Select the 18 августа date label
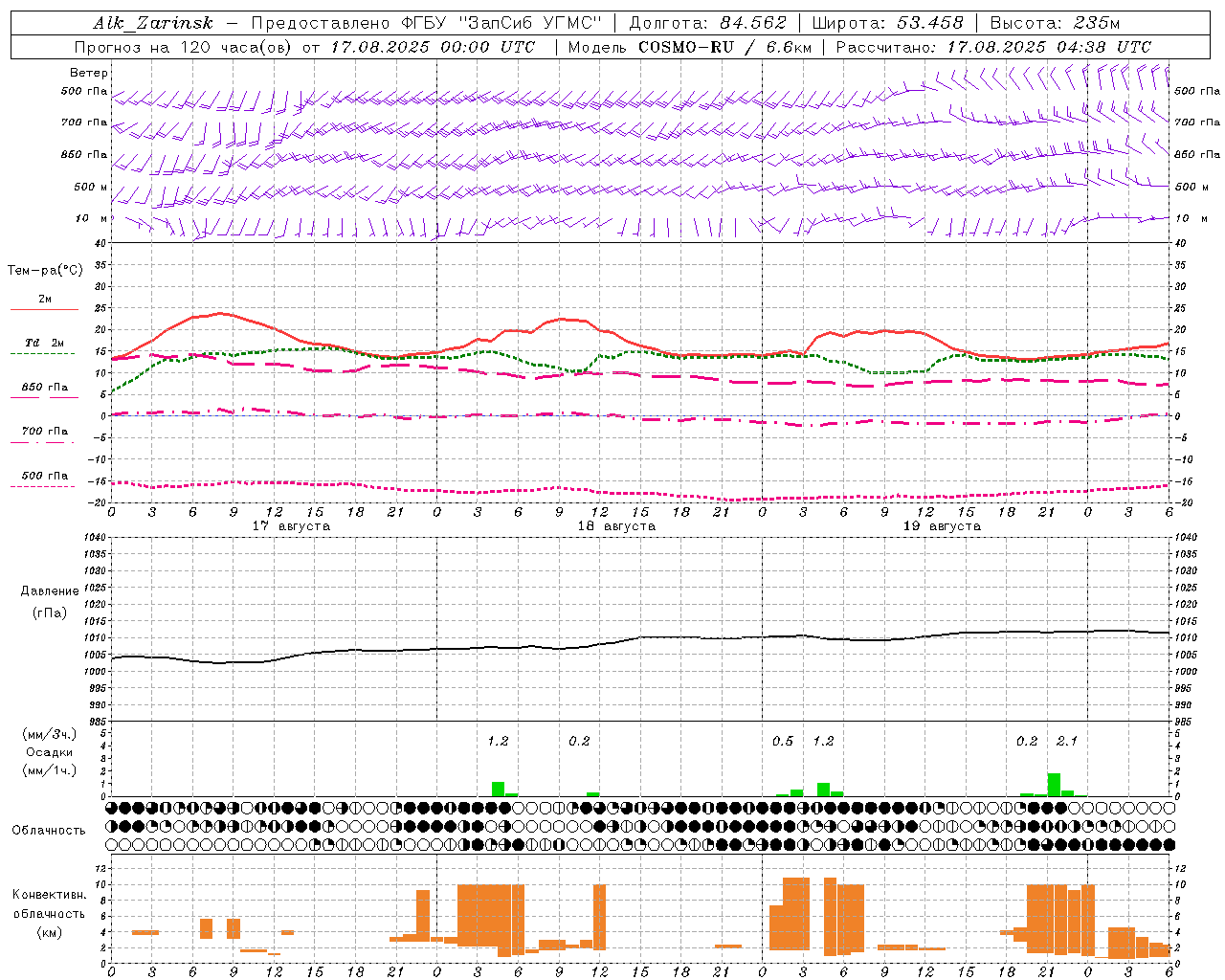 616,526
